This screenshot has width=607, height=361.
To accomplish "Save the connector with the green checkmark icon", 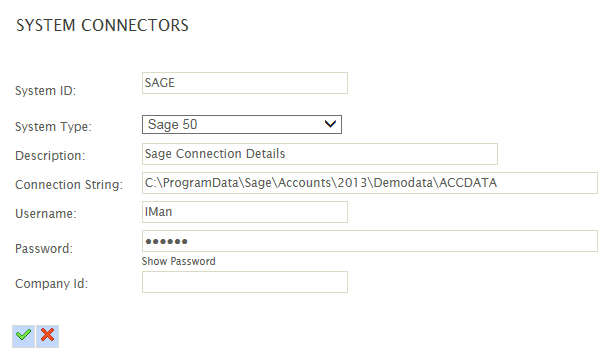I will (23, 336).
